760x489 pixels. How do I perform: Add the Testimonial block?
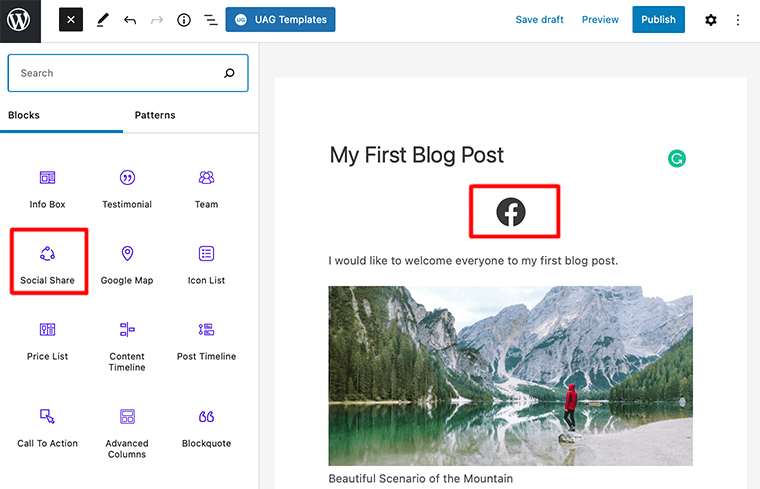127,186
